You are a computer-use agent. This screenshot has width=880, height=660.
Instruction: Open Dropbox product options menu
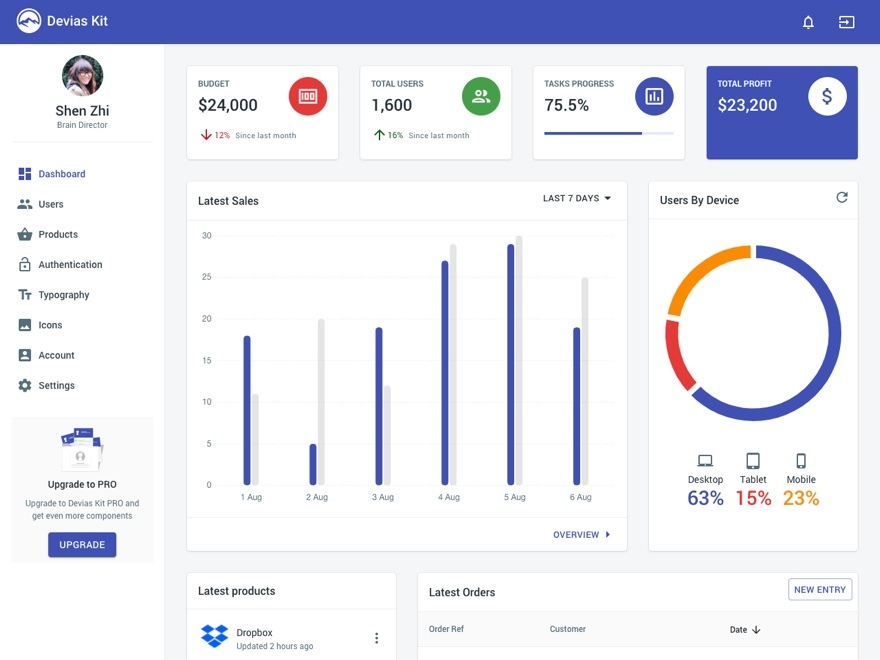point(376,638)
